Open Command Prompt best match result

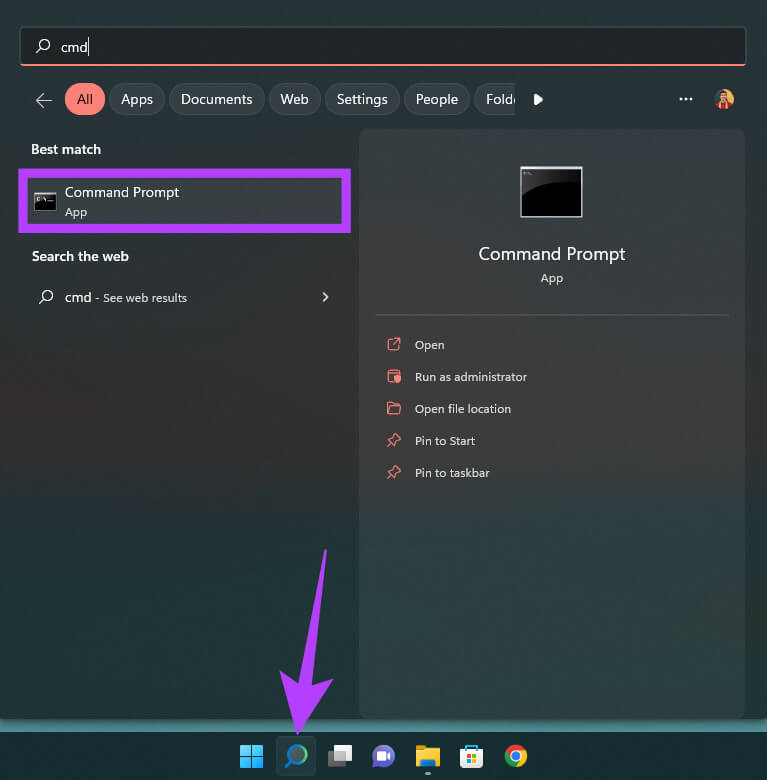pos(185,201)
